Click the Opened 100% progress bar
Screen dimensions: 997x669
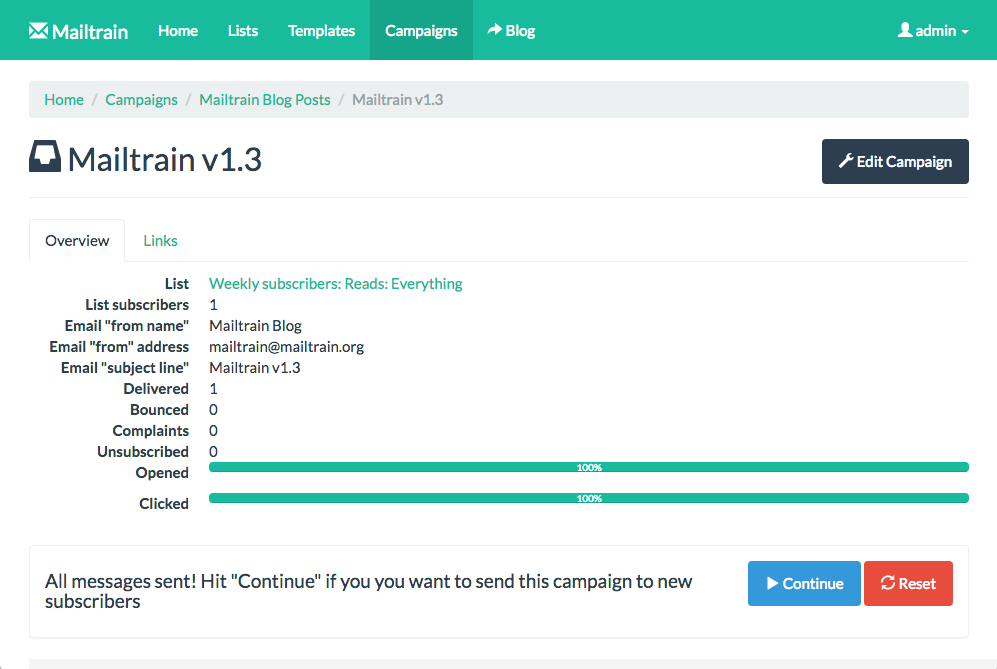tap(588, 467)
